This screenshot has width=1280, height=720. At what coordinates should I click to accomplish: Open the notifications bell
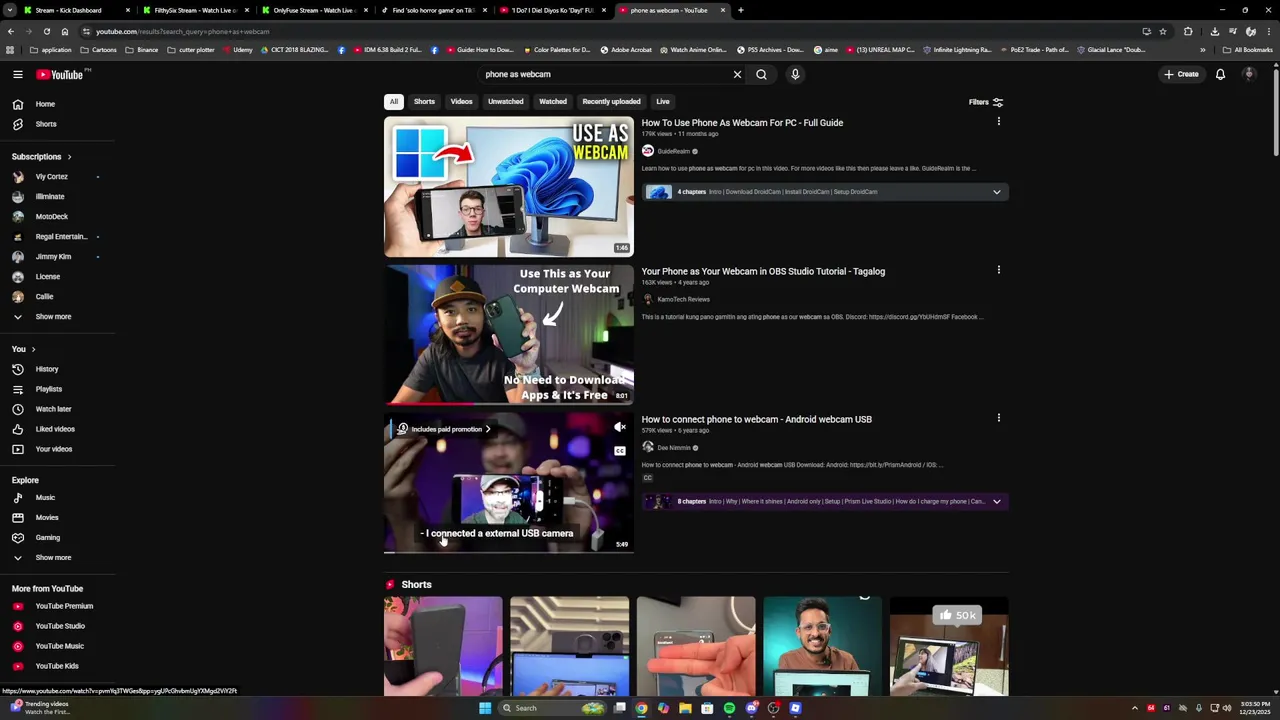(x=1220, y=74)
